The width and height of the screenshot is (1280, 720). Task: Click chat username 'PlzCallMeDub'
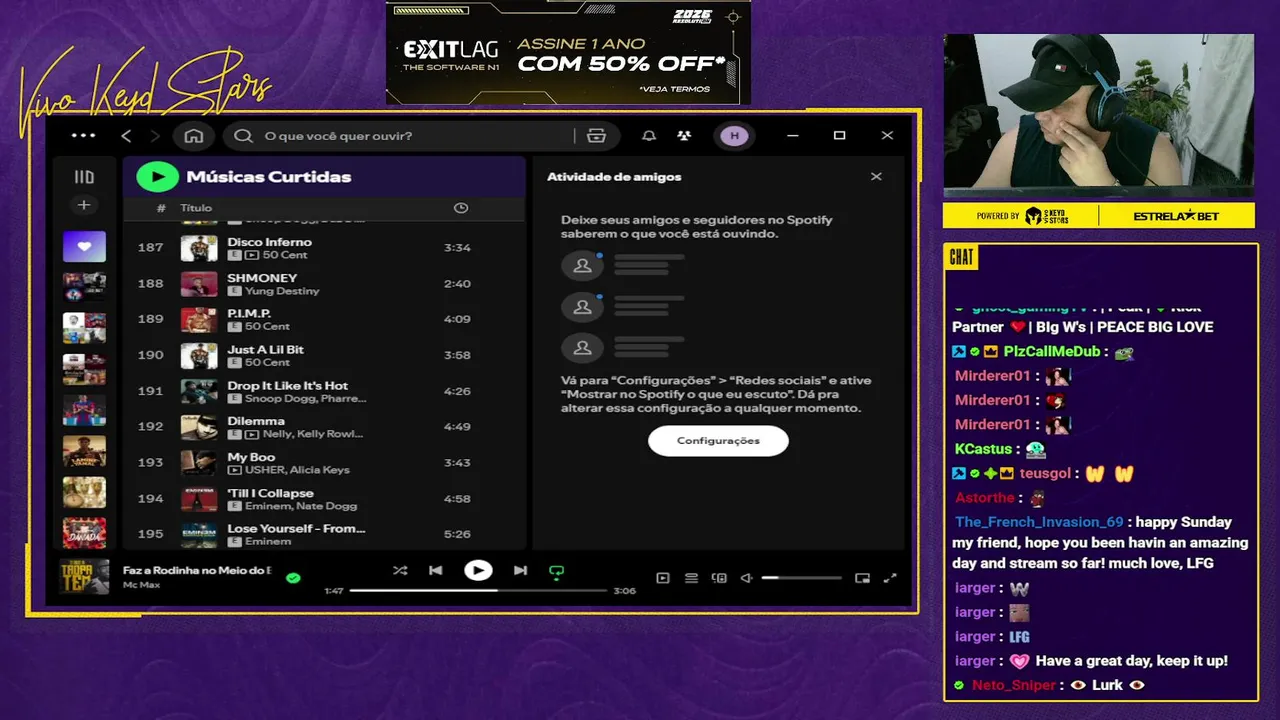coord(1051,352)
